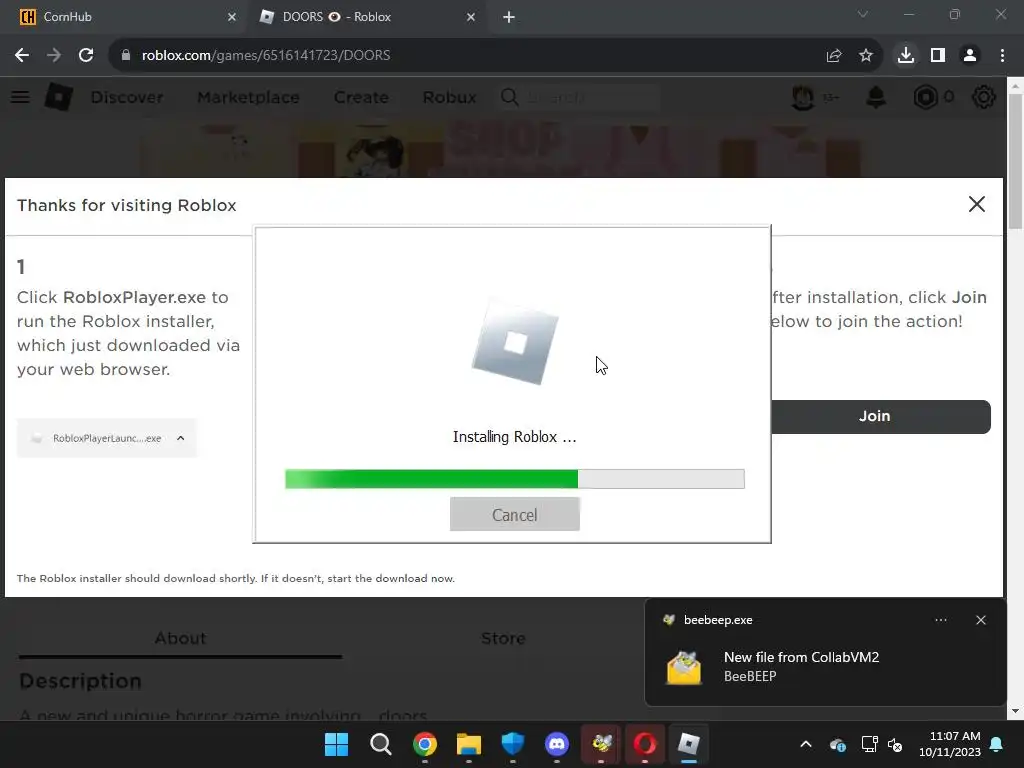Switch to the CornHub tab
This screenshot has width=1024, height=768.
point(123,17)
